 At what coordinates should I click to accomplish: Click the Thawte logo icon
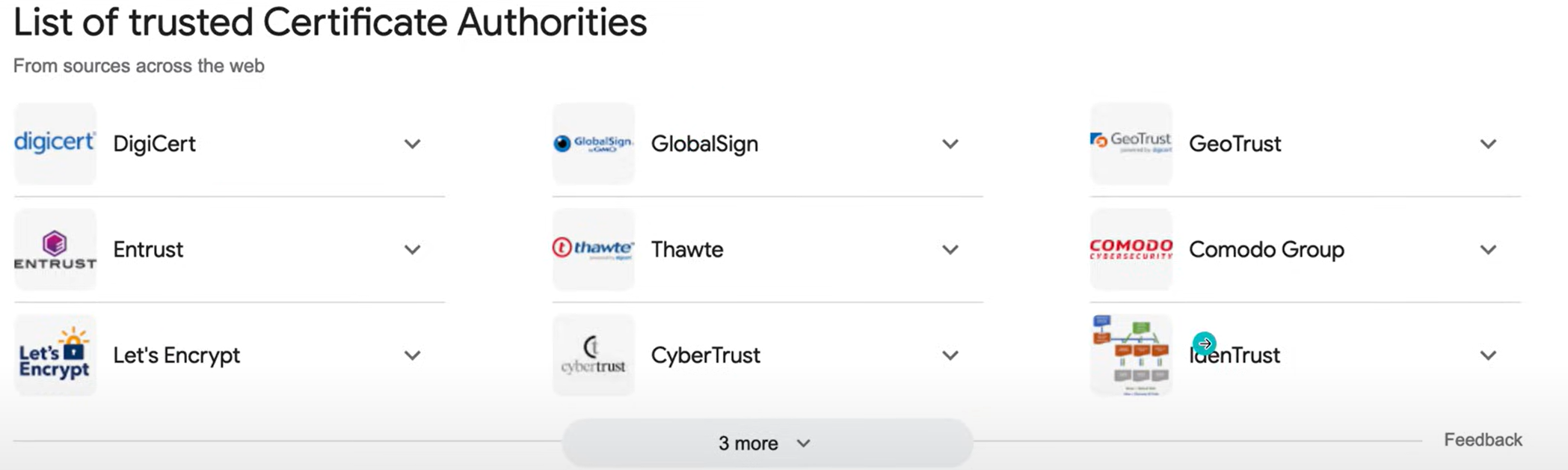593,249
